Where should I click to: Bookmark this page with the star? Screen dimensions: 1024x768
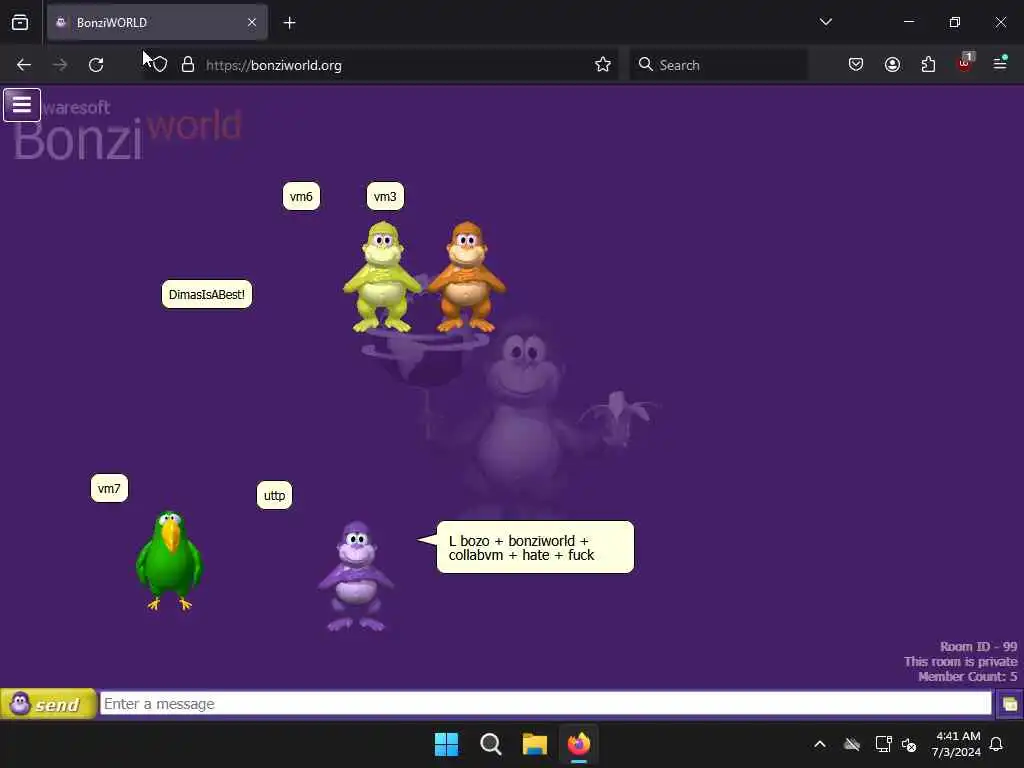coord(603,65)
